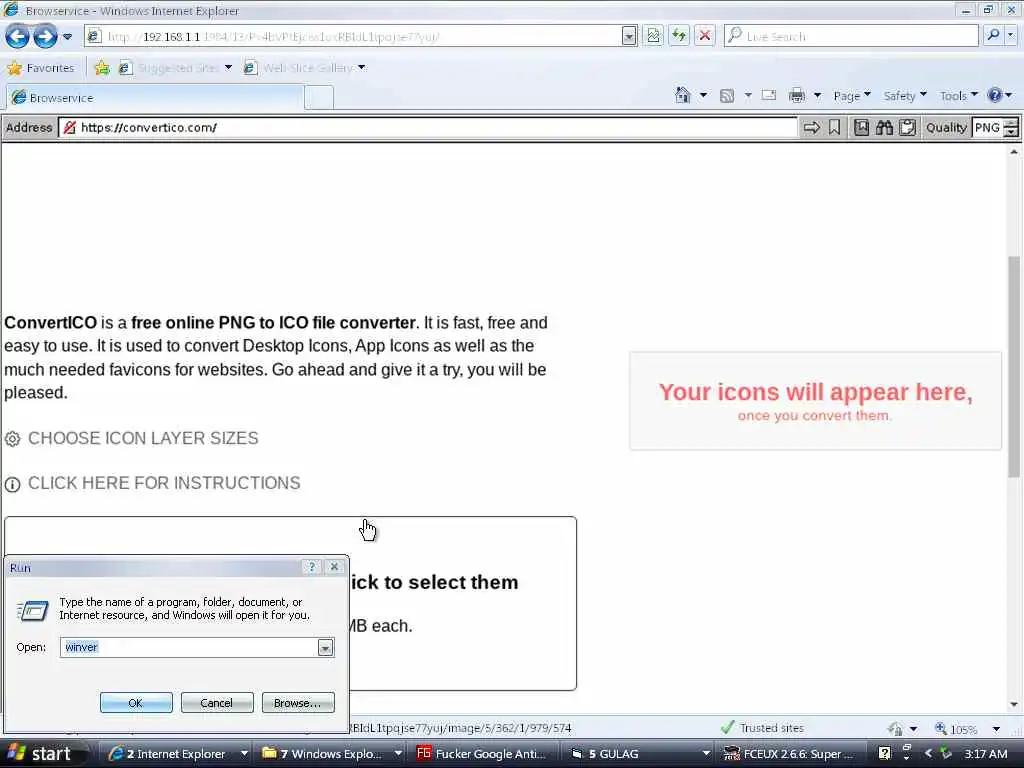Open the Protected Mode status dropdown in status bar
Viewport: 1024px width, 768px height.
point(913,728)
